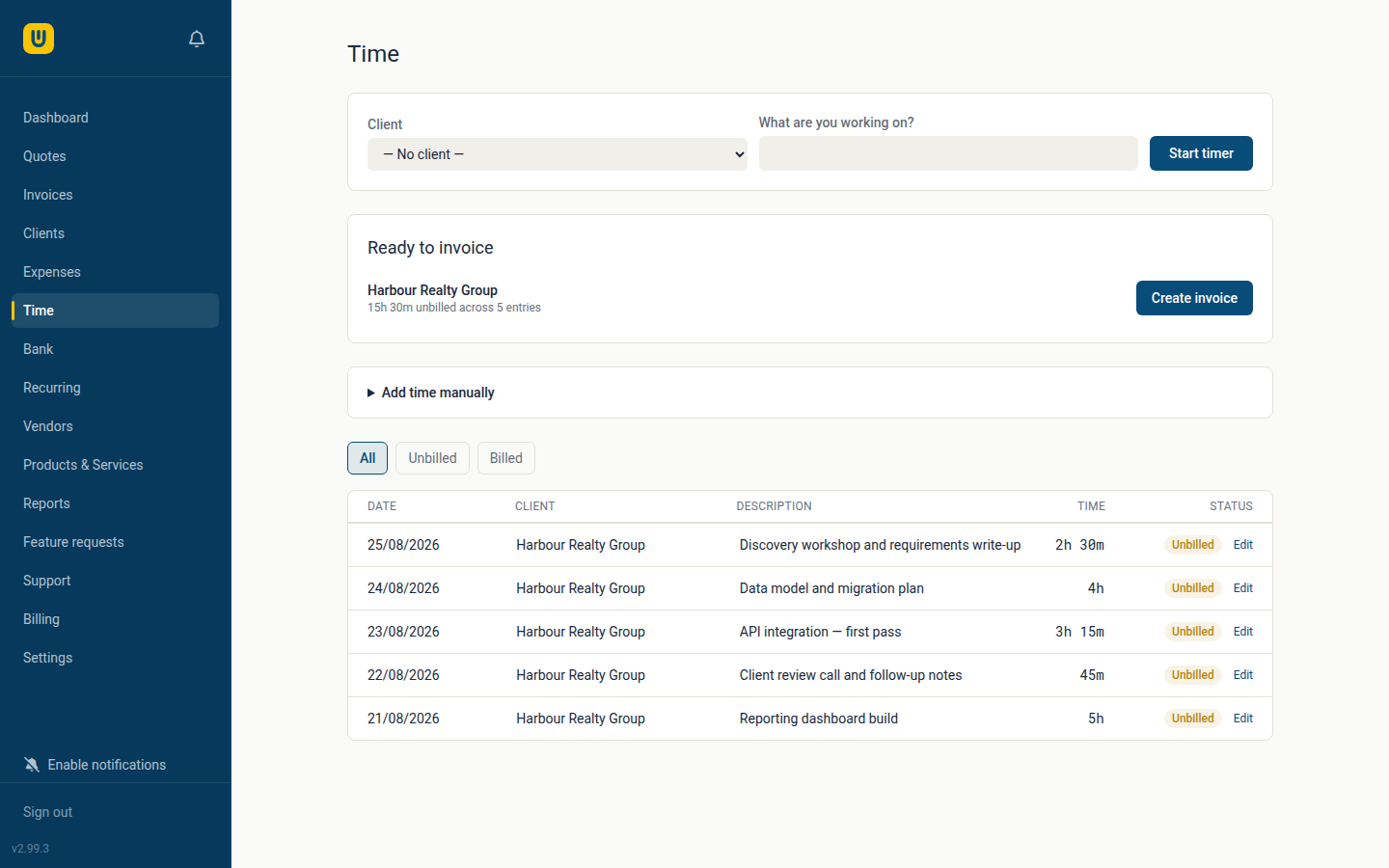Viewport: 1389px width, 868px height.
Task: Go to Dashboard in the sidebar
Action: coord(115,118)
